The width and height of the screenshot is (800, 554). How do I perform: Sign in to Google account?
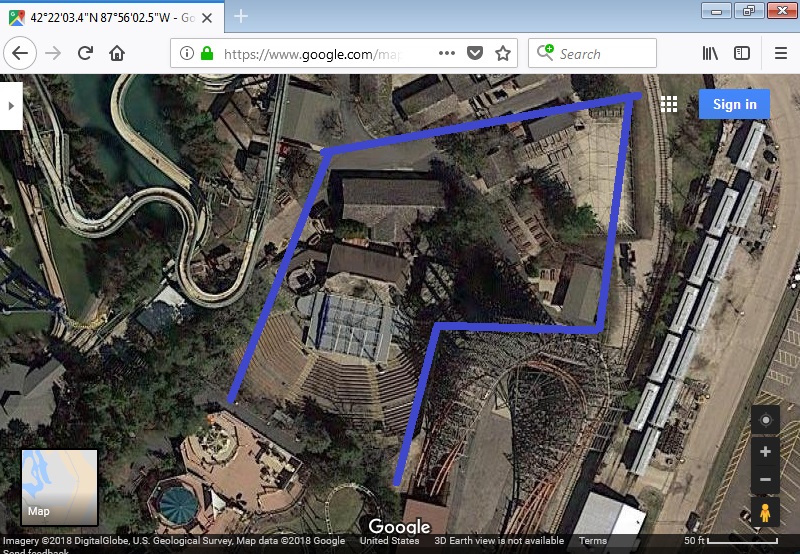tap(735, 104)
